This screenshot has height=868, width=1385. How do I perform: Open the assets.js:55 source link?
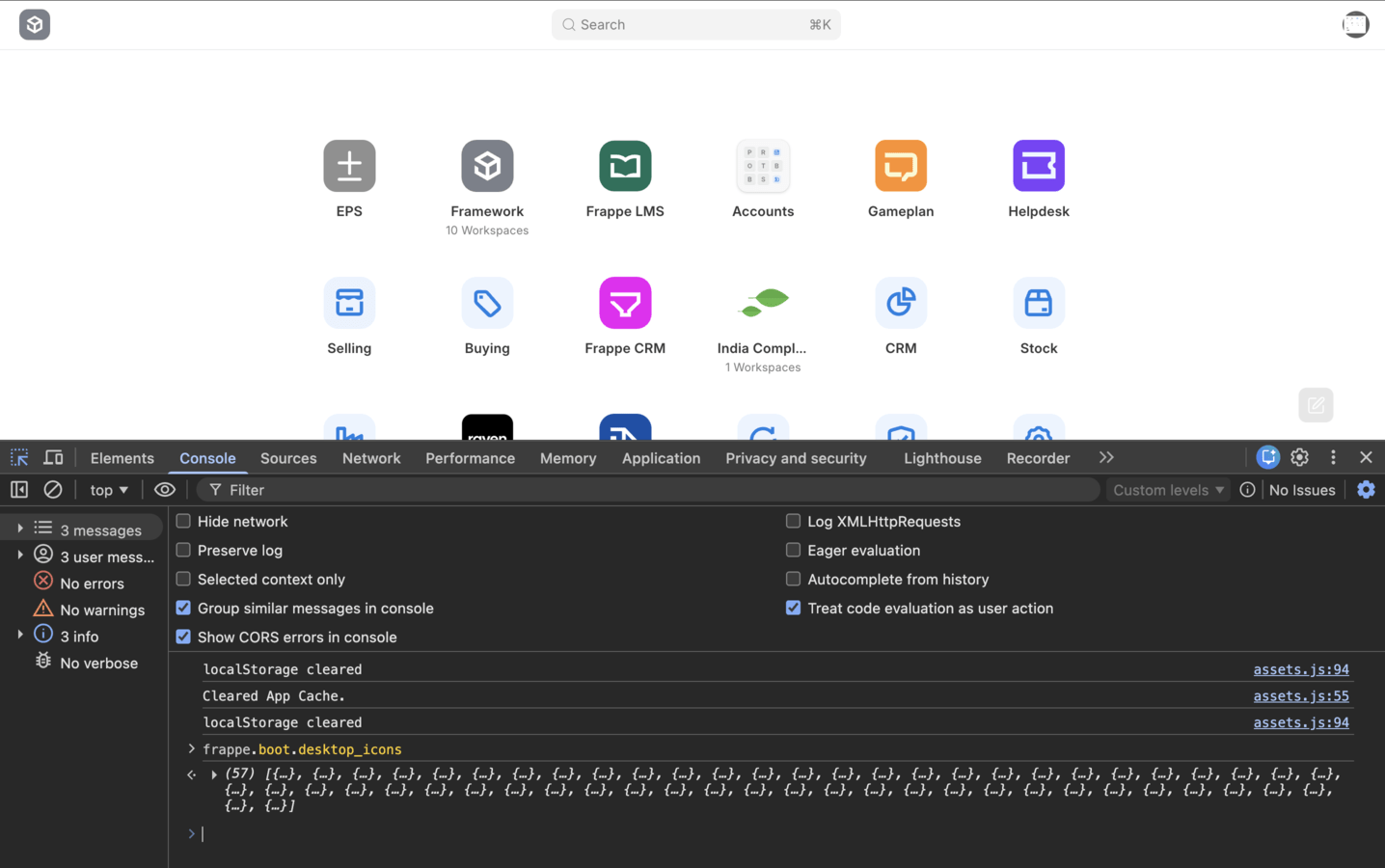1300,695
